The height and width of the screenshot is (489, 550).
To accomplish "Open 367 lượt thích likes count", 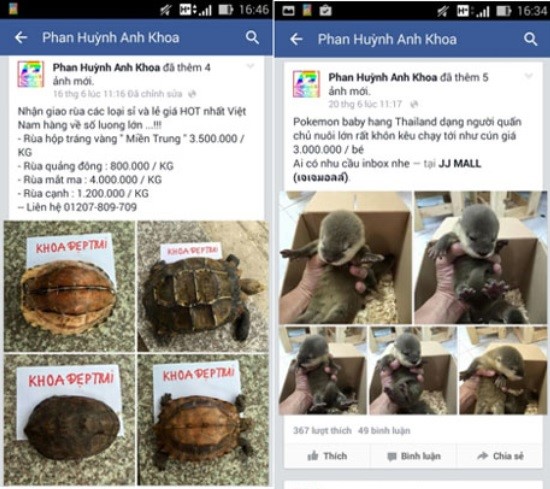I will pos(322,430).
